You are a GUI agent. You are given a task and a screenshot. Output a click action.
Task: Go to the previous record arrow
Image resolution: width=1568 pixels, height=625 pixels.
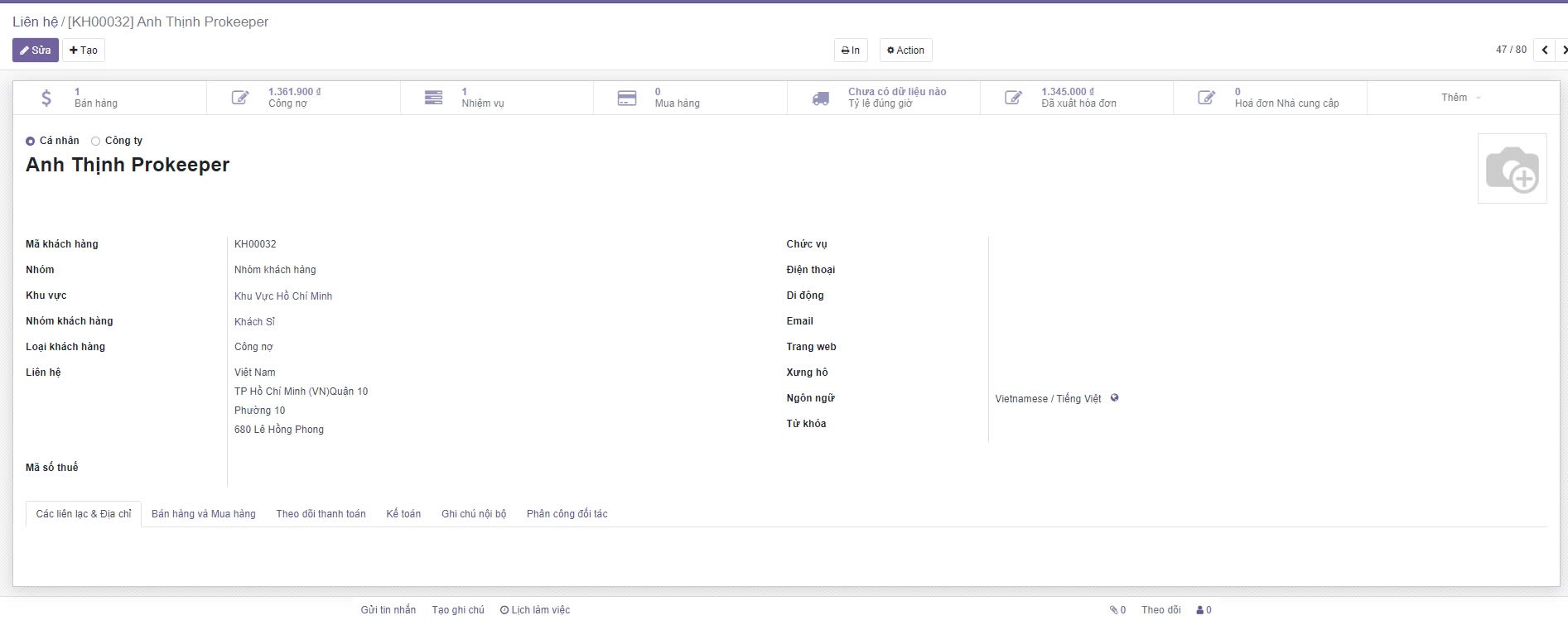1545,50
